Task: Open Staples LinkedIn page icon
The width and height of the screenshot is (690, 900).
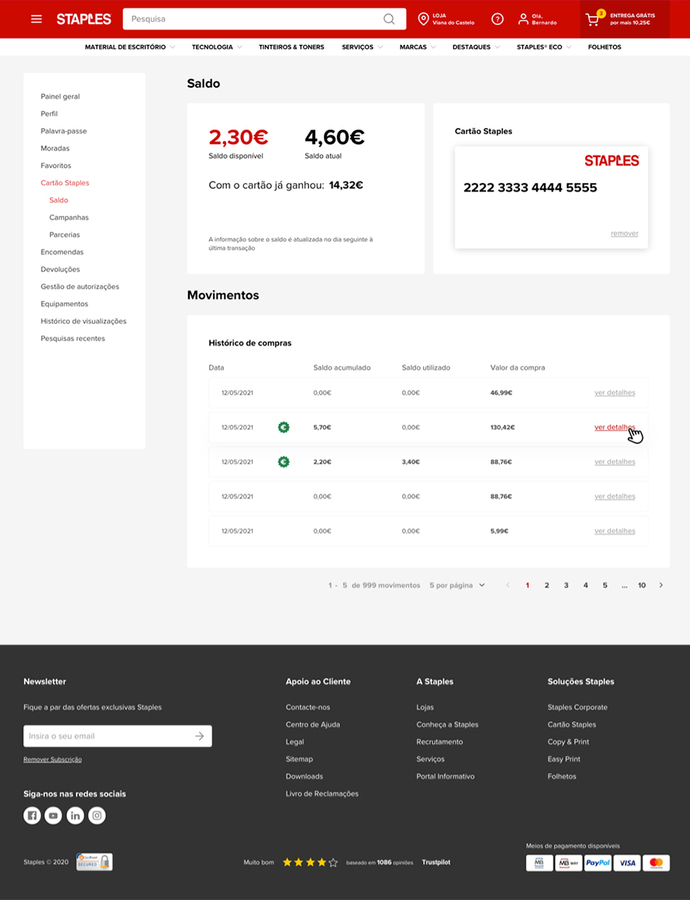Action: (x=75, y=816)
